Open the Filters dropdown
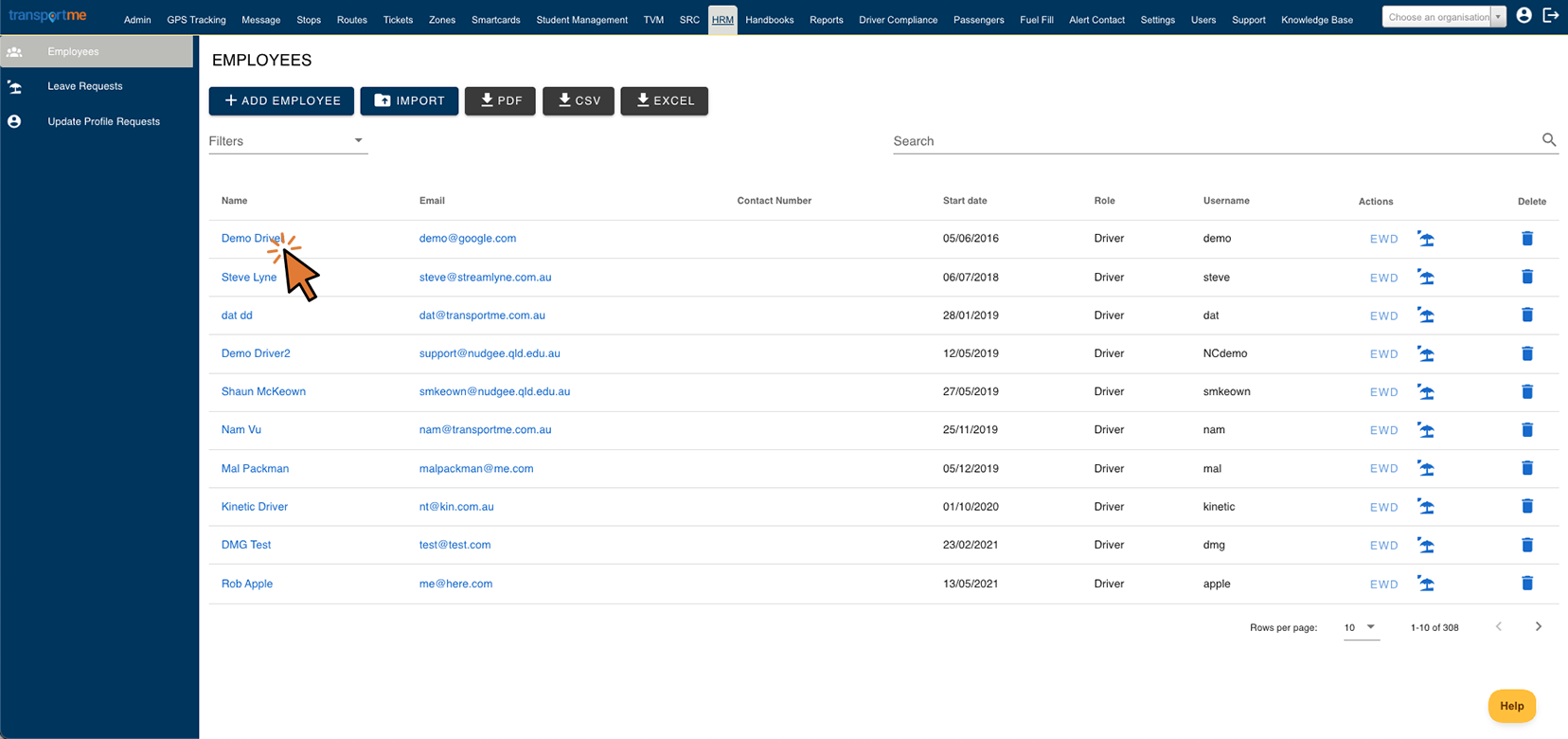The height and width of the screenshot is (739, 1568). [288, 141]
